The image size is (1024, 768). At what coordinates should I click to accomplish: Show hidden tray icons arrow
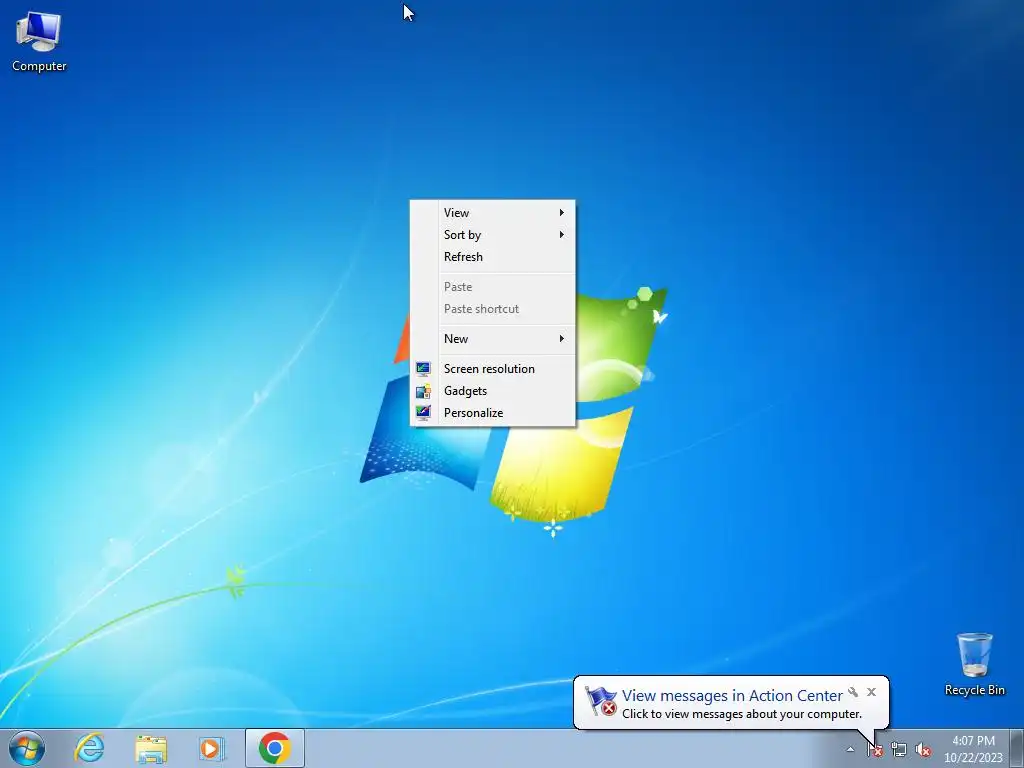[x=850, y=750]
